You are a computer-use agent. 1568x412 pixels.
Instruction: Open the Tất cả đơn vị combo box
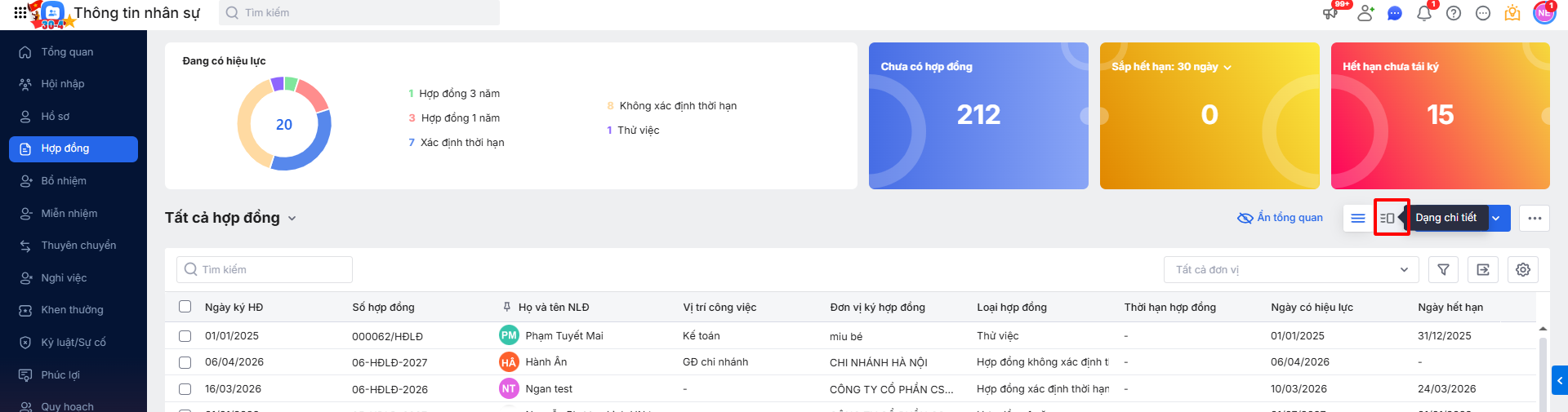1291,270
